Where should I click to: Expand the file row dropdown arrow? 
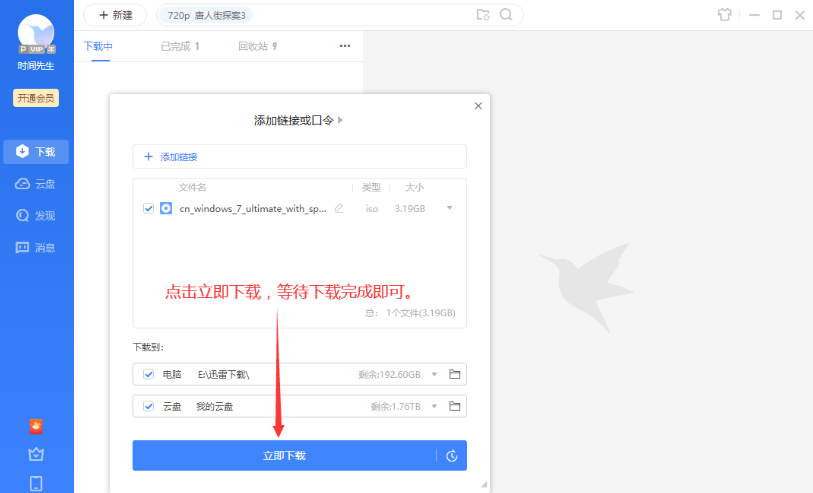449,208
